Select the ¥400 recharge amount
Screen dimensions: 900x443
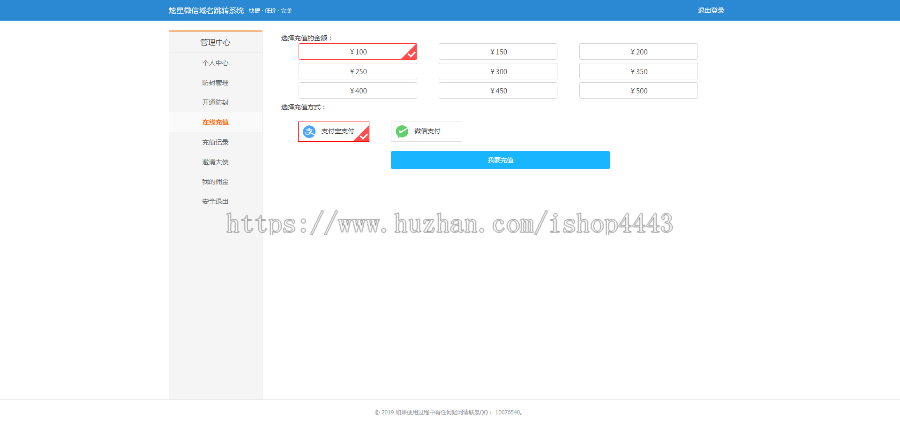point(358,91)
